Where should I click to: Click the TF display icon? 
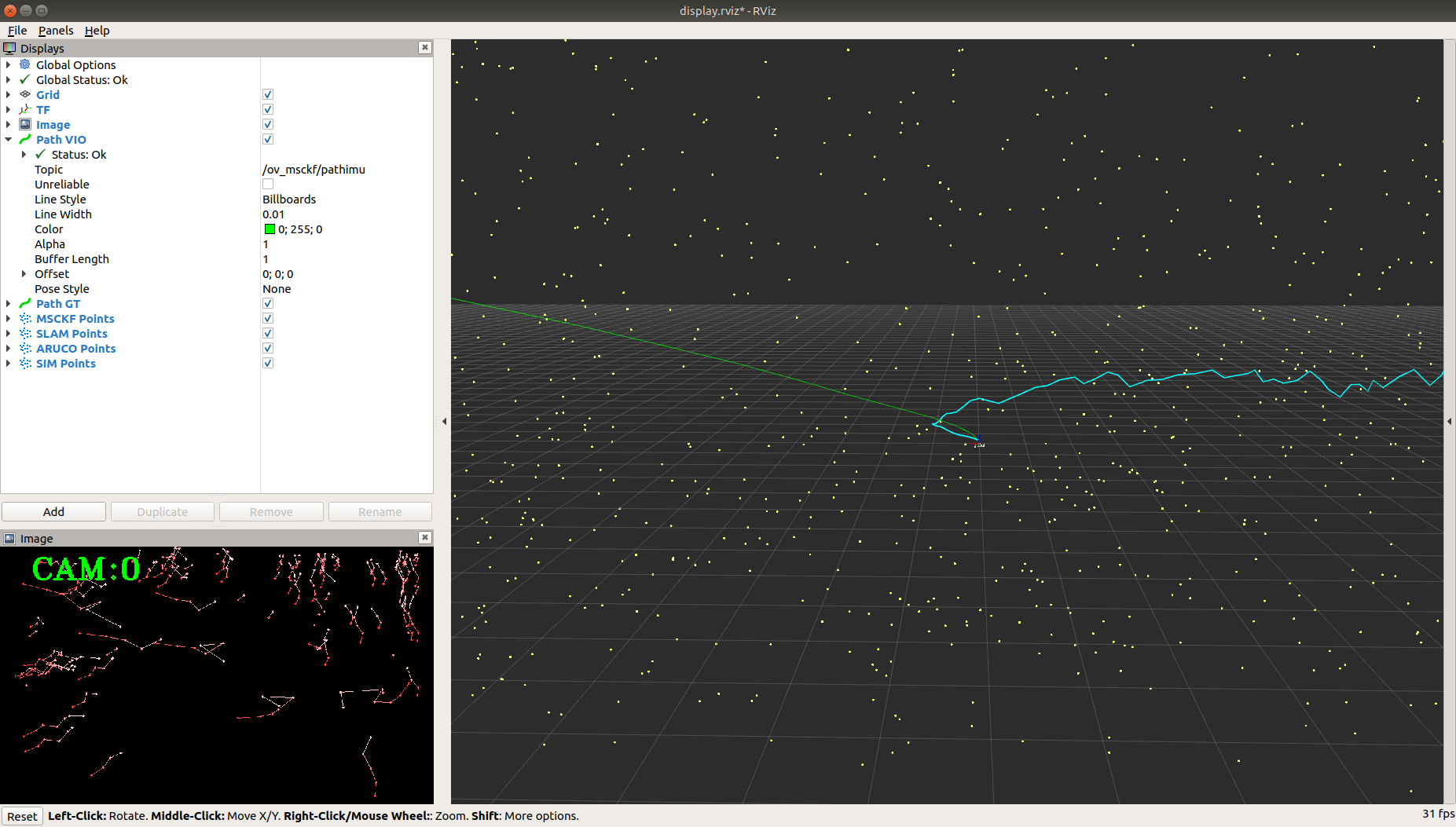24,109
